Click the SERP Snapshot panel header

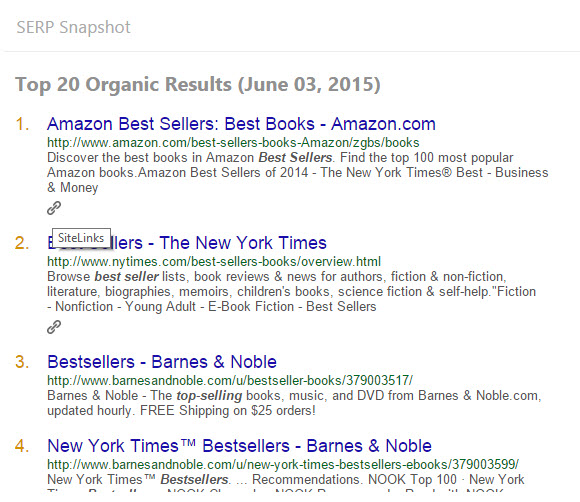tap(73, 27)
